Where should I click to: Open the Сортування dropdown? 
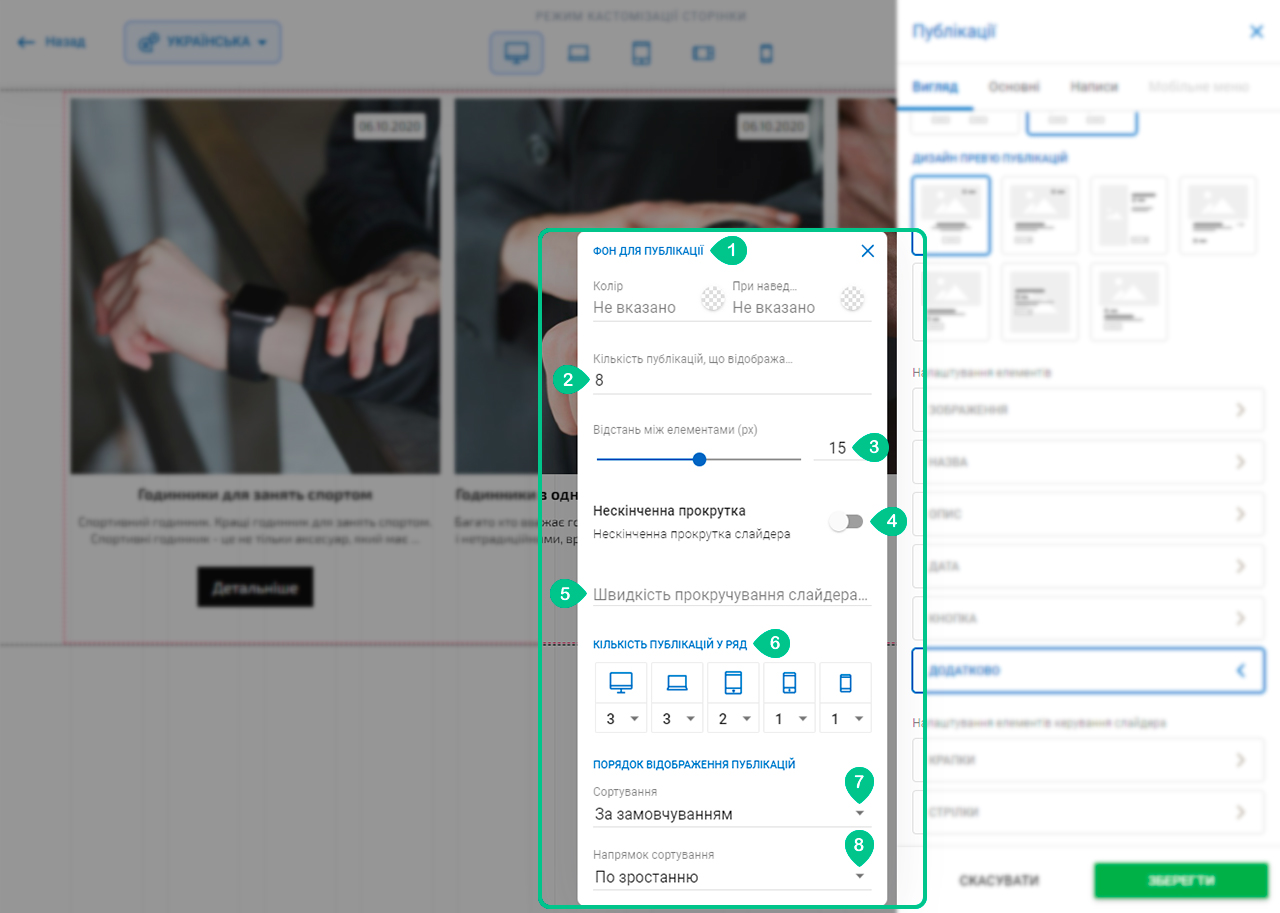(732, 814)
